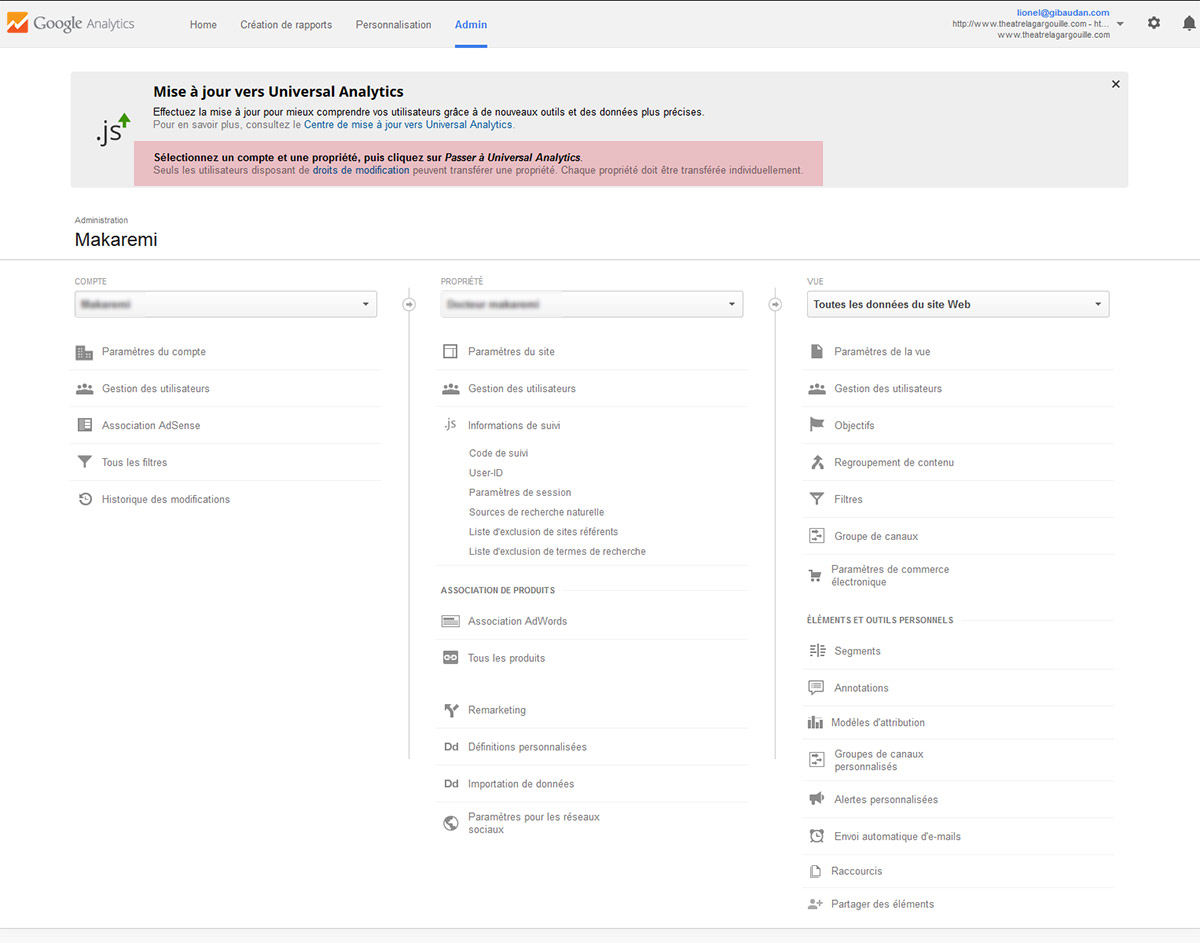Click the AdWords association icon
1200x943 pixels.
451,621
